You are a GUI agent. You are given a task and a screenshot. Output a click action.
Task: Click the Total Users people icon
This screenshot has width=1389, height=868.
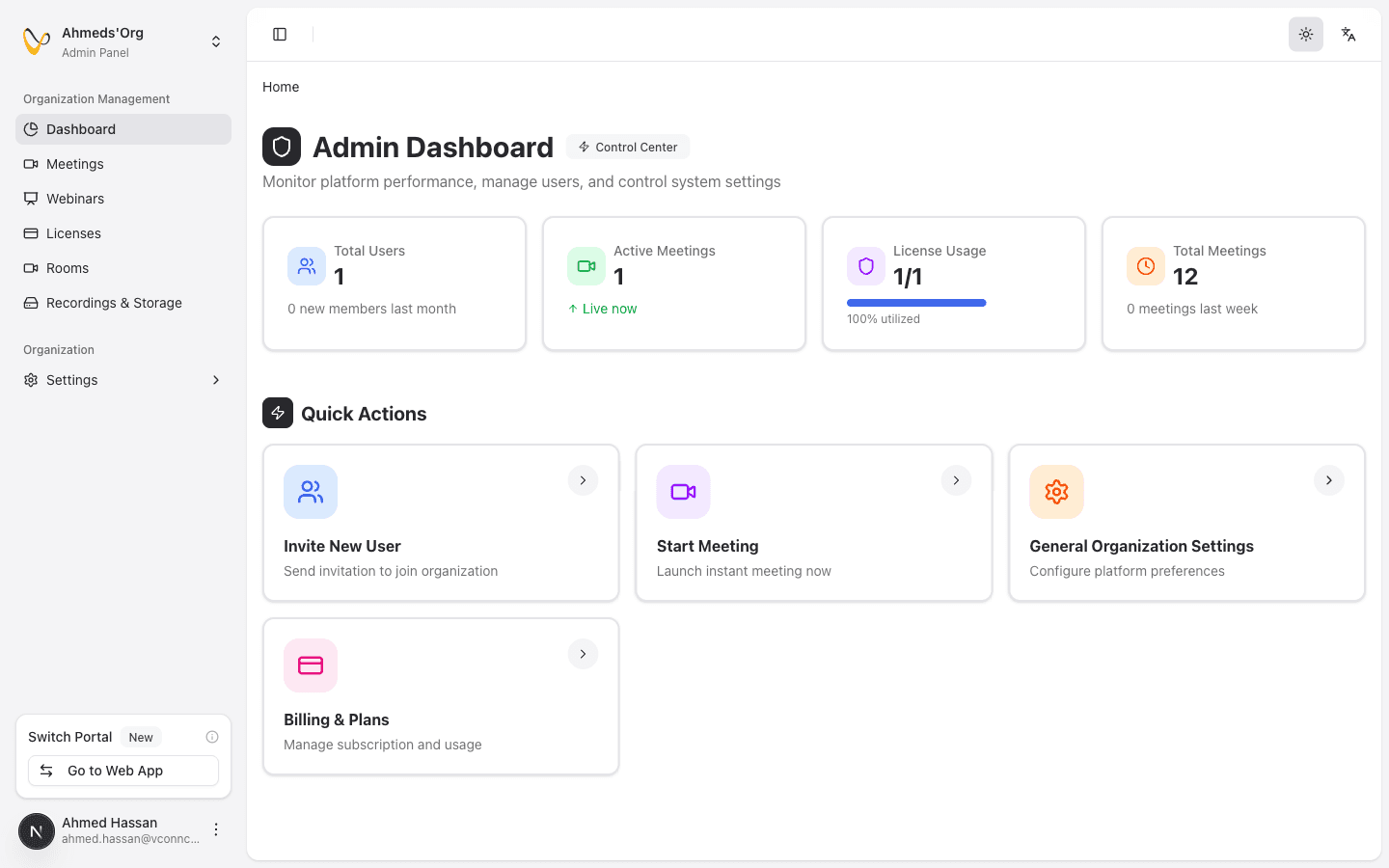[x=307, y=266]
